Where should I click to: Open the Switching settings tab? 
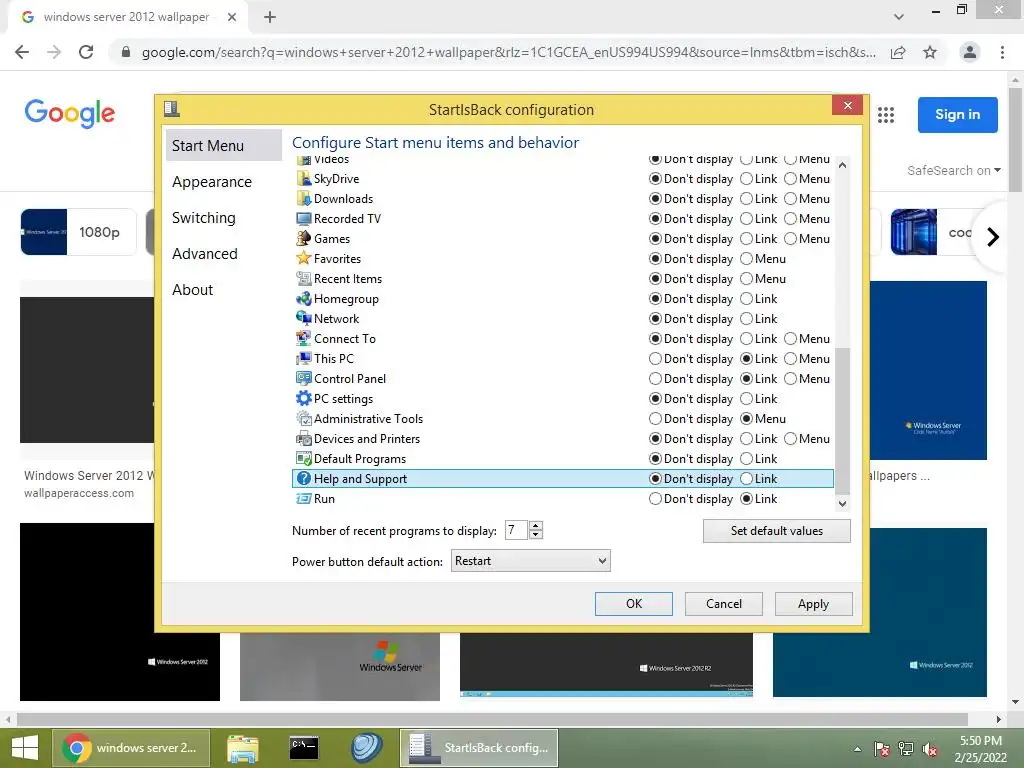pos(204,217)
